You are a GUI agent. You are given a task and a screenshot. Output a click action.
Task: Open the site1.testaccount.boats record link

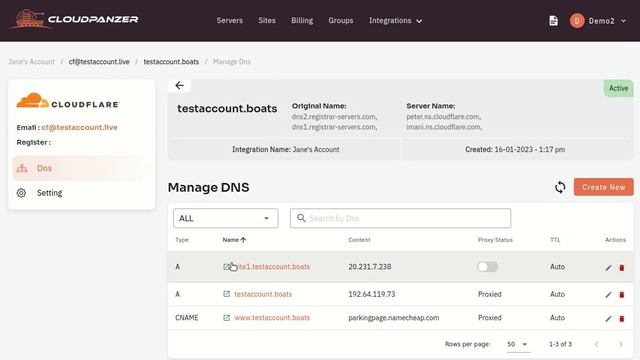[x=272, y=267]
